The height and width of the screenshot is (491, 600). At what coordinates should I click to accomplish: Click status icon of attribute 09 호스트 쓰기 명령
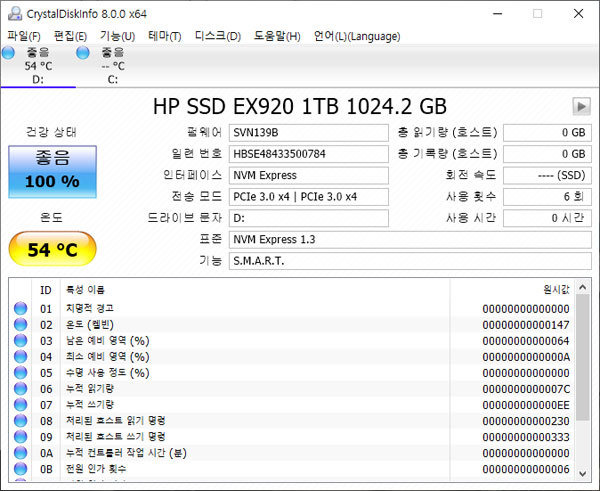point(21,437)
